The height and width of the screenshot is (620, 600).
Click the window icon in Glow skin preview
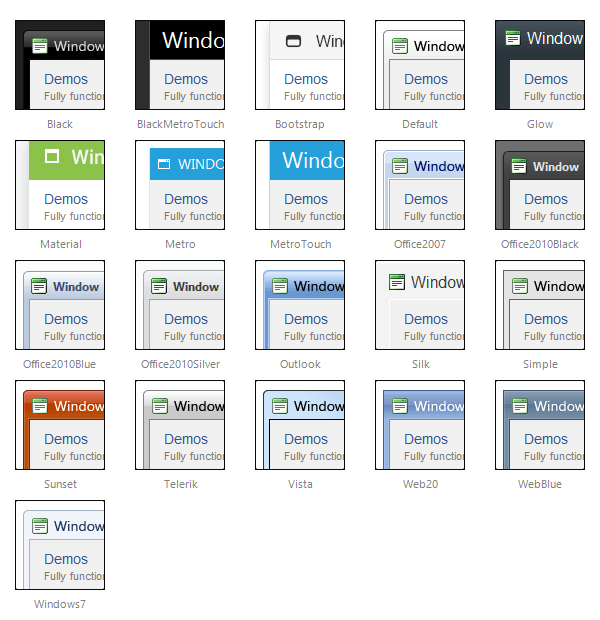(x=513, y=38)
